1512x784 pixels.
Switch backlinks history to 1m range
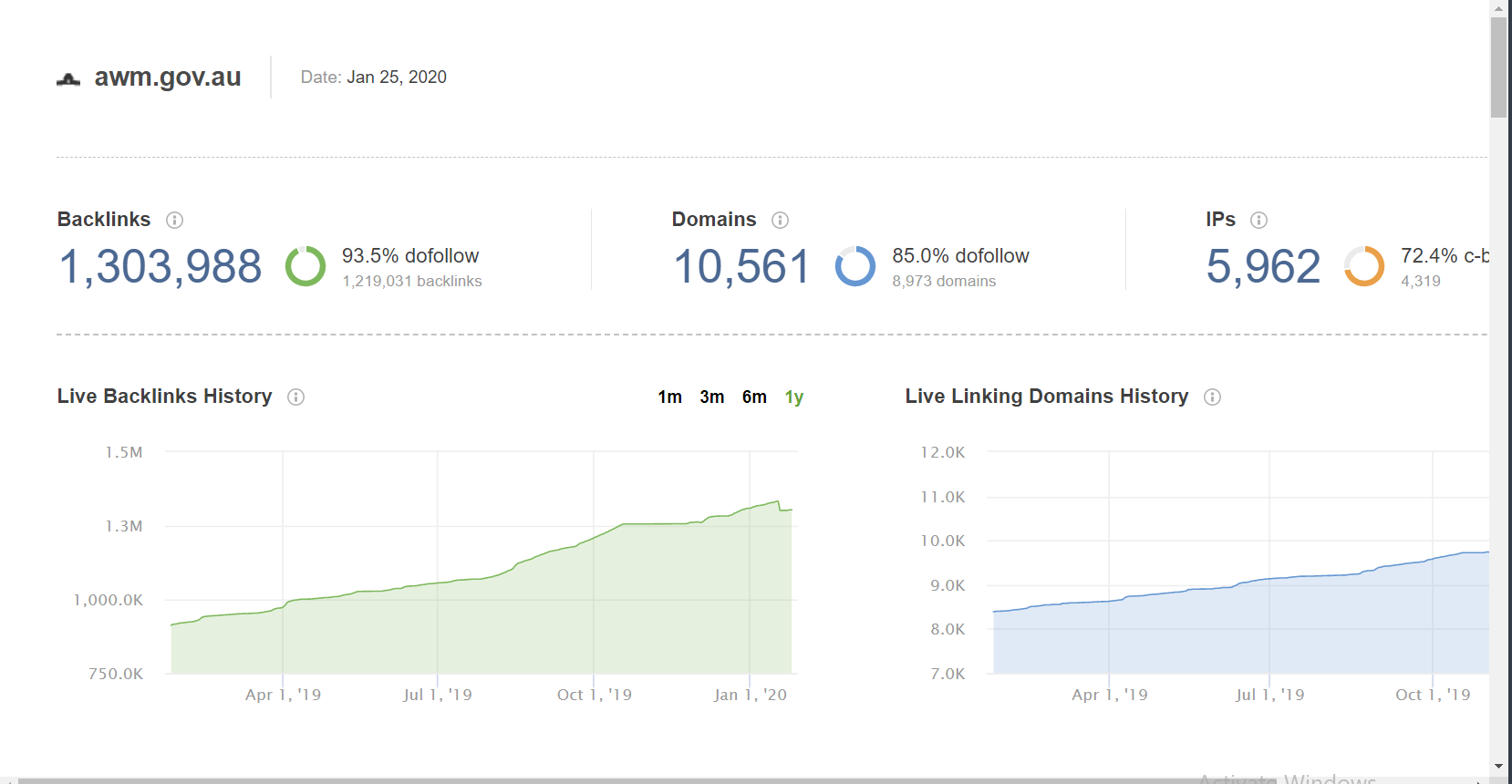tap(669, 397)
